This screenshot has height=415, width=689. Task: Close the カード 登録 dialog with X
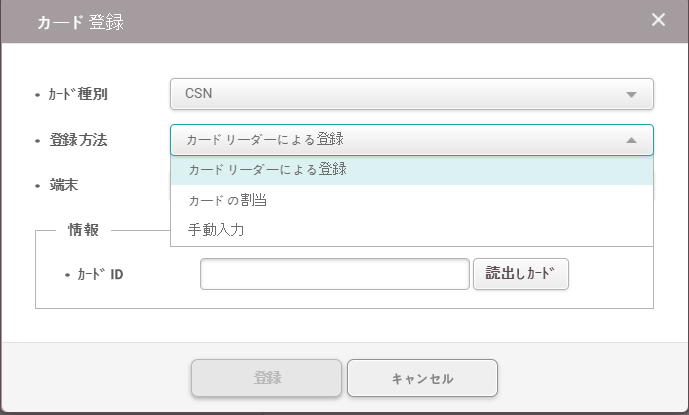click(x=657, y=20)
